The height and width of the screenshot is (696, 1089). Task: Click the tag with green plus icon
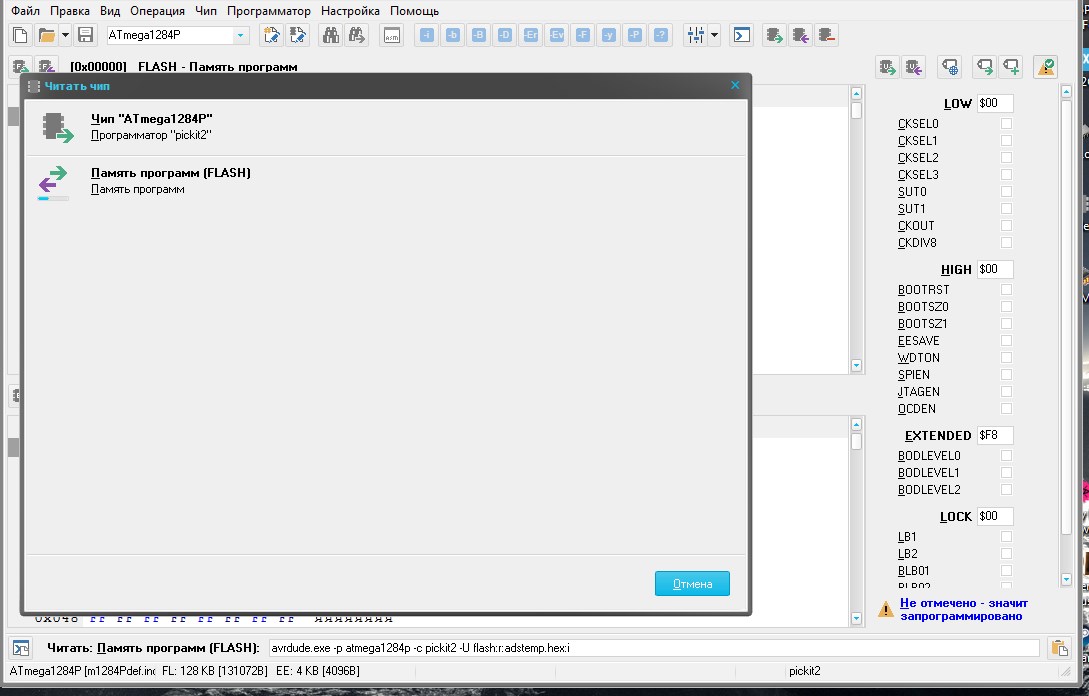pyautogui.click(x=1011, y=67)
